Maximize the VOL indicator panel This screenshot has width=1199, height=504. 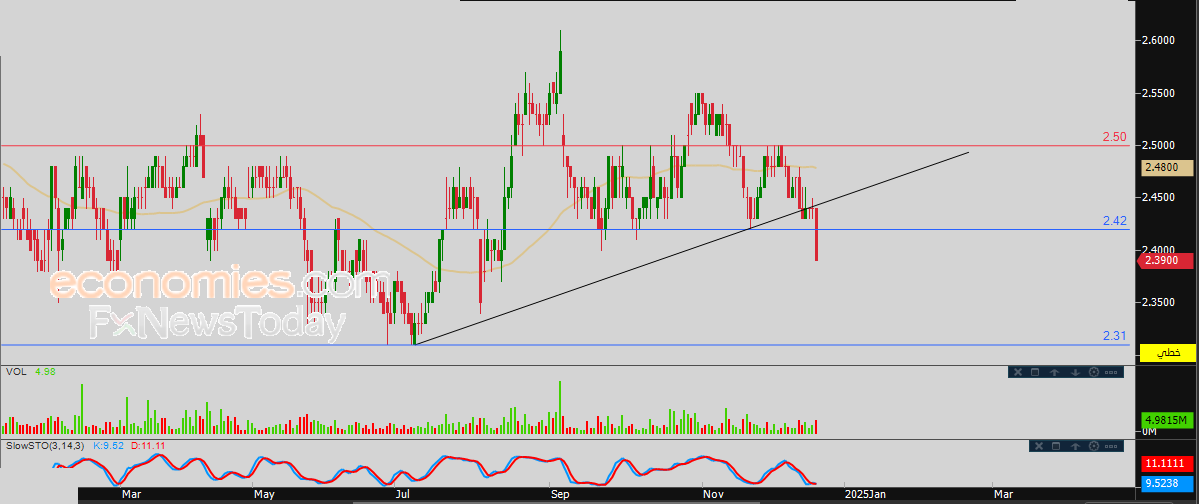coord(1035,372)
